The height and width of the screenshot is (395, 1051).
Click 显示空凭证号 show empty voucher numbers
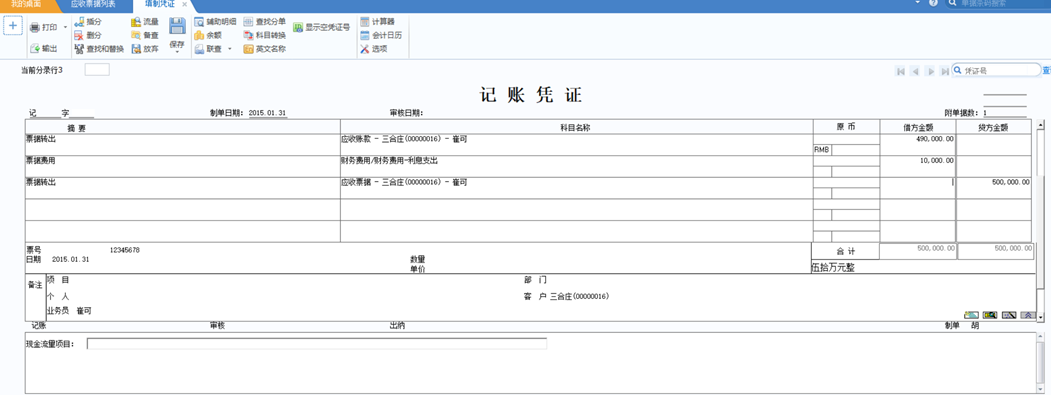coord(322,27)
